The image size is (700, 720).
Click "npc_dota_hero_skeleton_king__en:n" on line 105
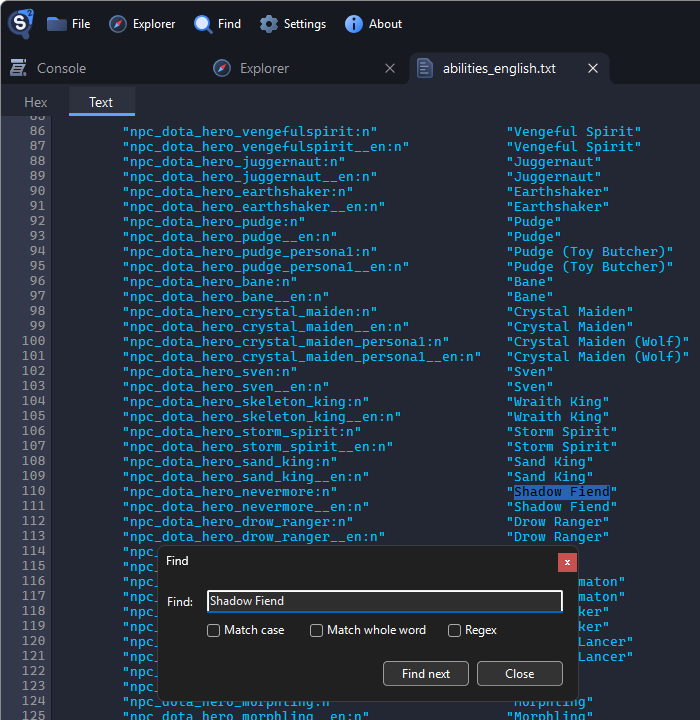click(262, 416)
